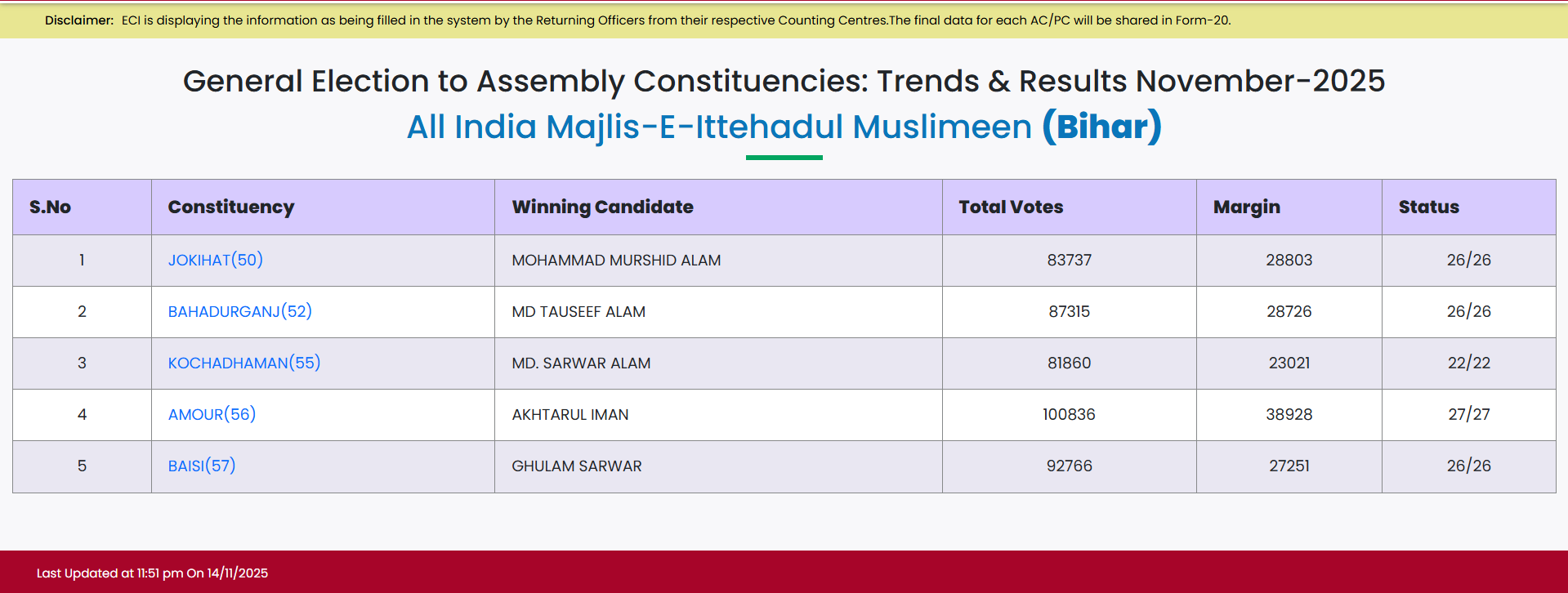Viewport: 1568px width, 593px height.
Task: Click the Total Votes column header
Action: (x=1011, y=207)
